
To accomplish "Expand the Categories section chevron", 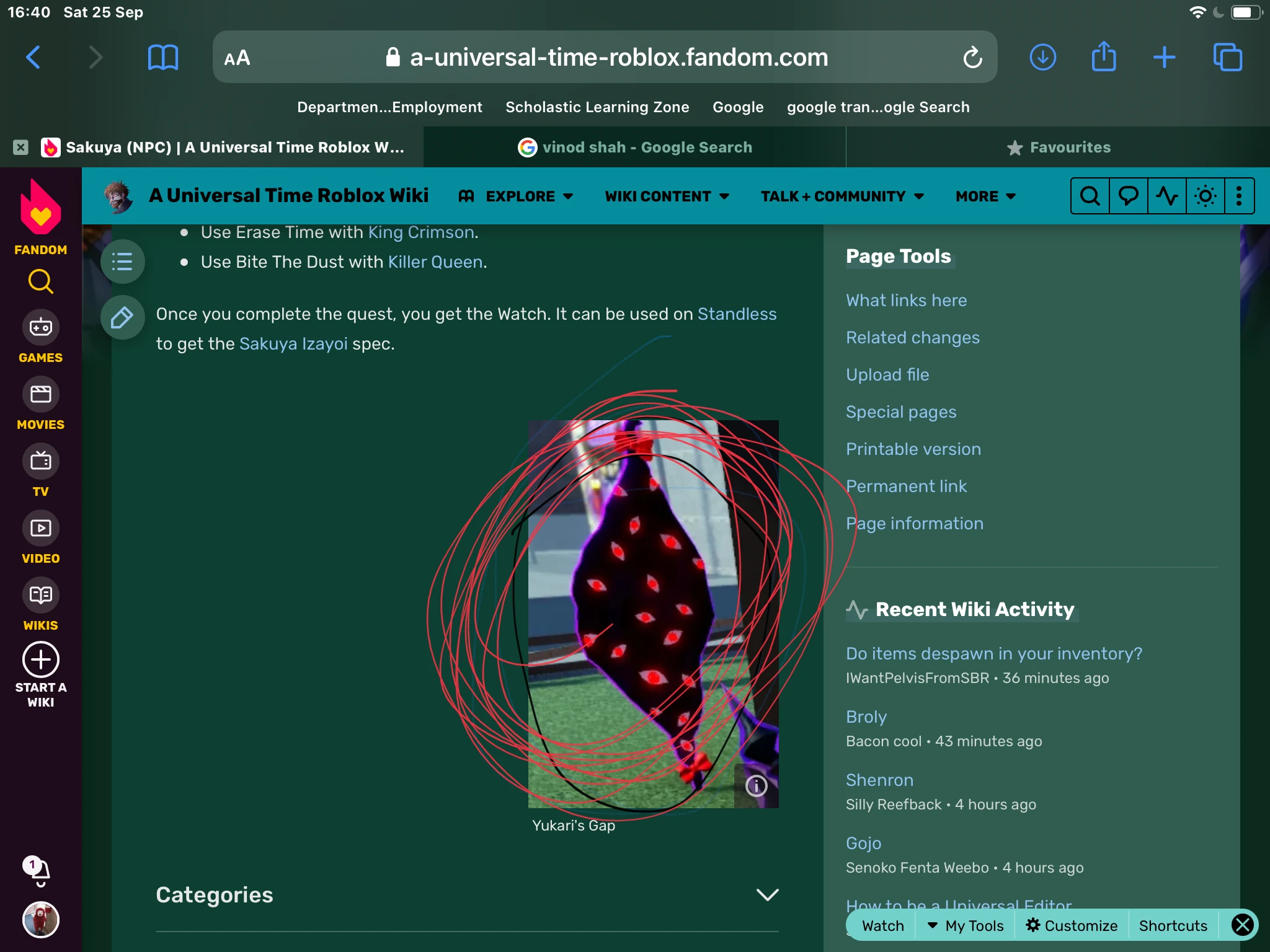I will [x=767, y=894].
